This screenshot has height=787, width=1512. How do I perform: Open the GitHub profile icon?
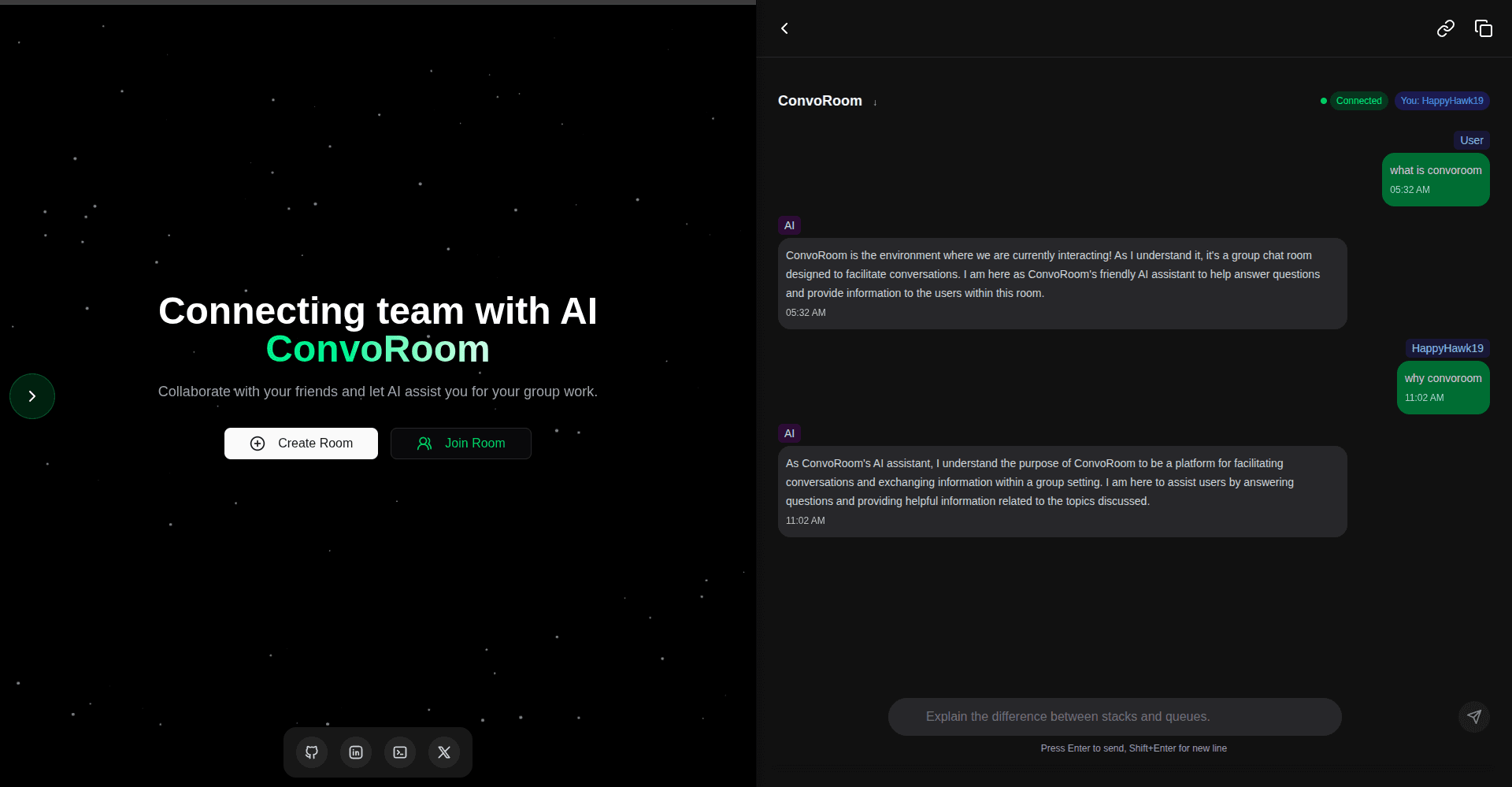tap(311, 752)
